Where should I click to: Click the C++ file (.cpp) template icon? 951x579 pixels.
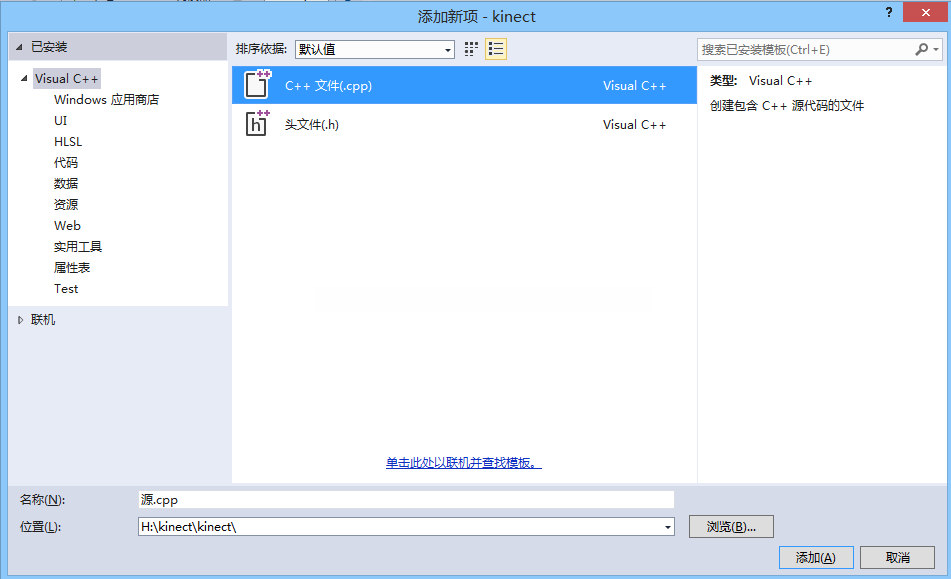click(257, 85)
